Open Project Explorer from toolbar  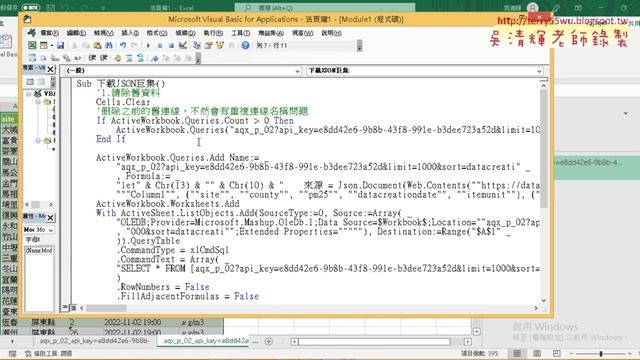click(197, 45)
